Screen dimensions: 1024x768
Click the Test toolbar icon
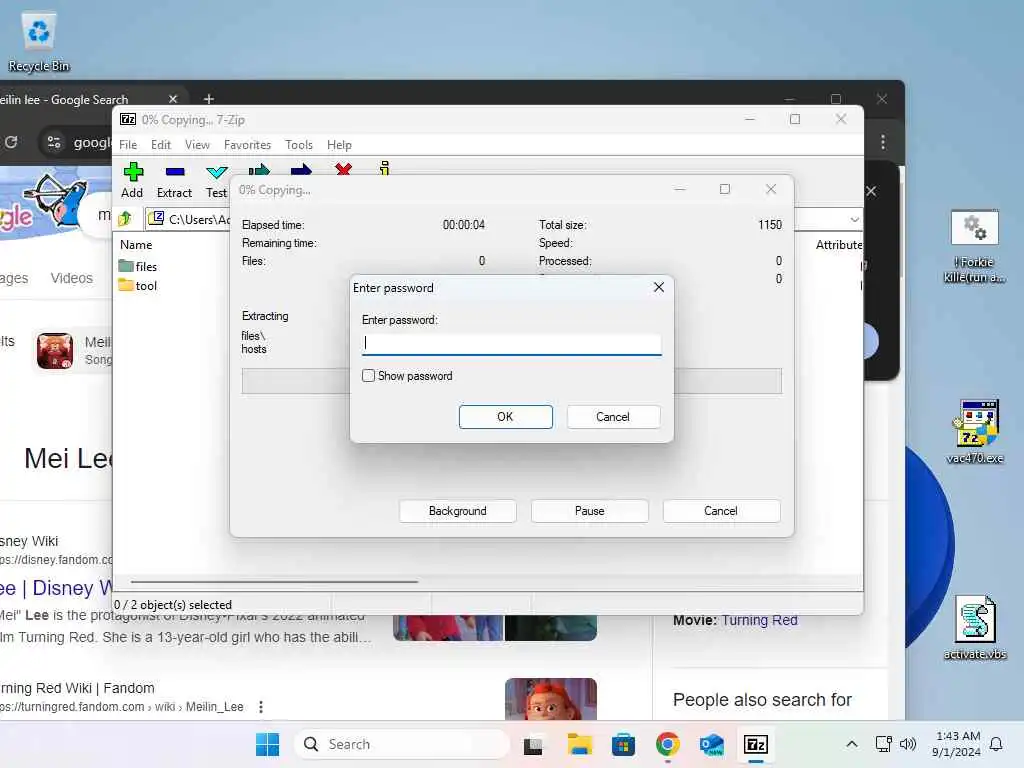[x=216, y=172]
